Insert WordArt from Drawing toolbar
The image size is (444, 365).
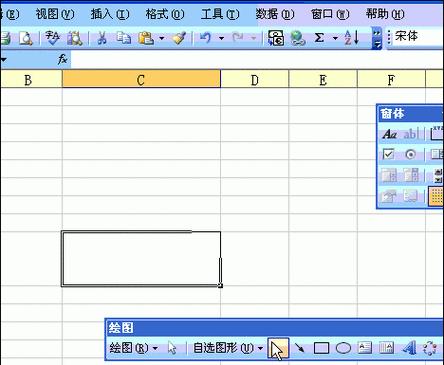click(409, 348)
